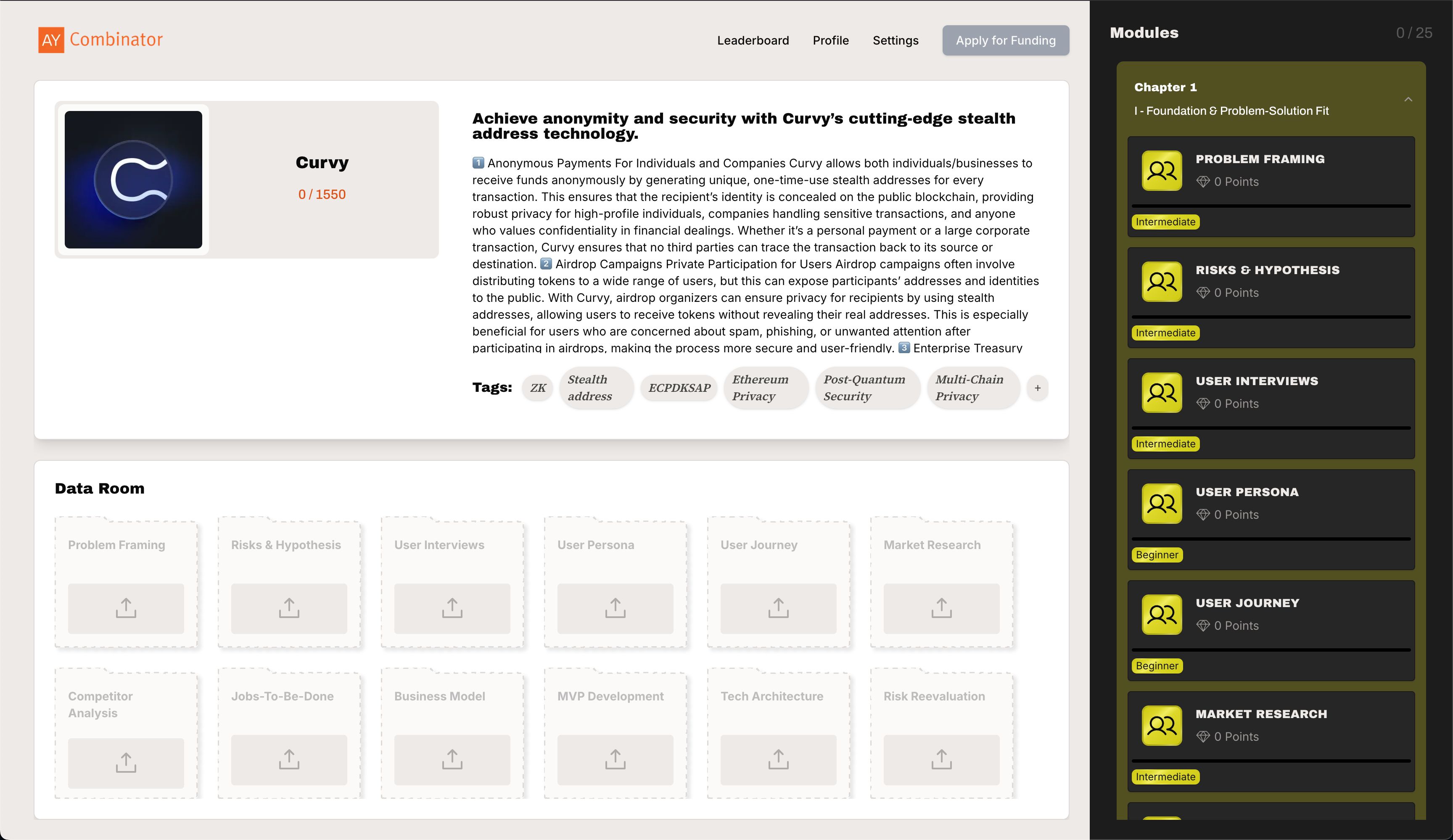Open the USER JOURNEY module title
Screen dimensions: 1453x840
[1247, 603]
